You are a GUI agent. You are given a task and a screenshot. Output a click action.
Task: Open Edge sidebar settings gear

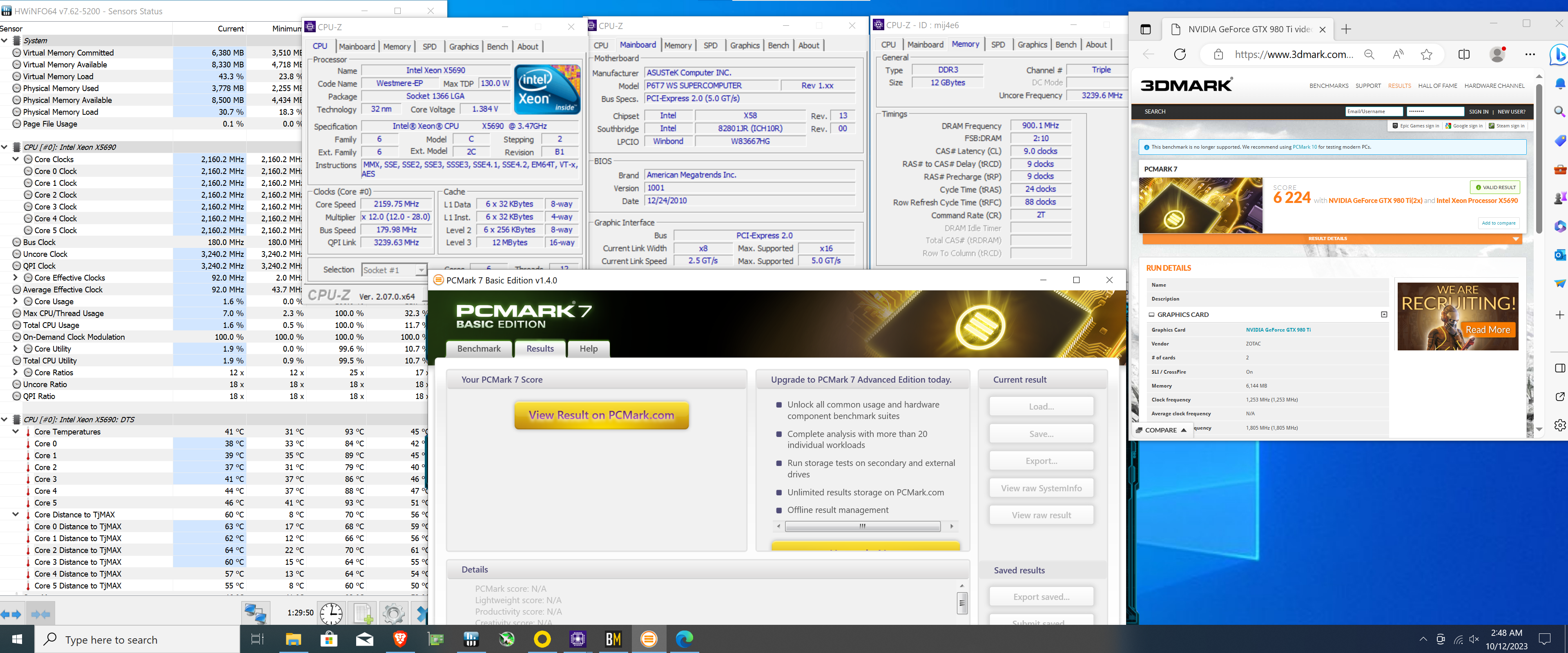1560,426
